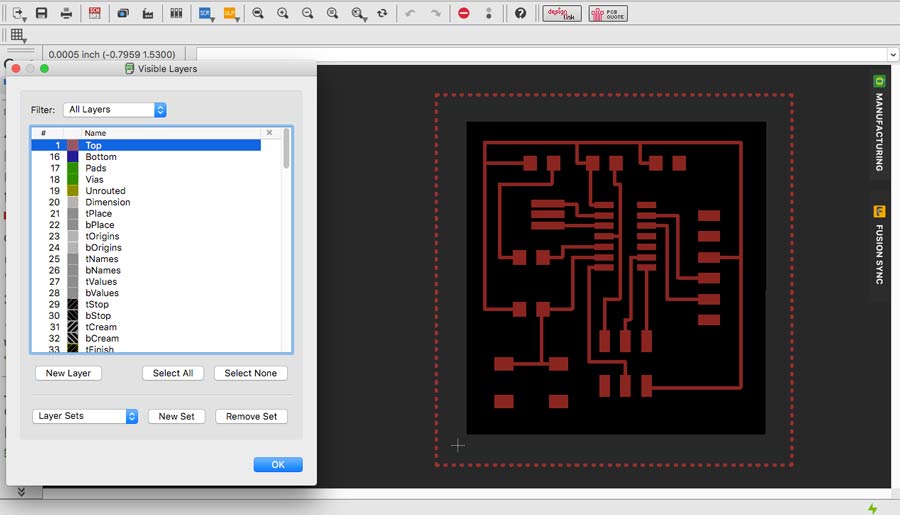
Task: Open the command line history dropdown
Action: click(x=891, y=54)
